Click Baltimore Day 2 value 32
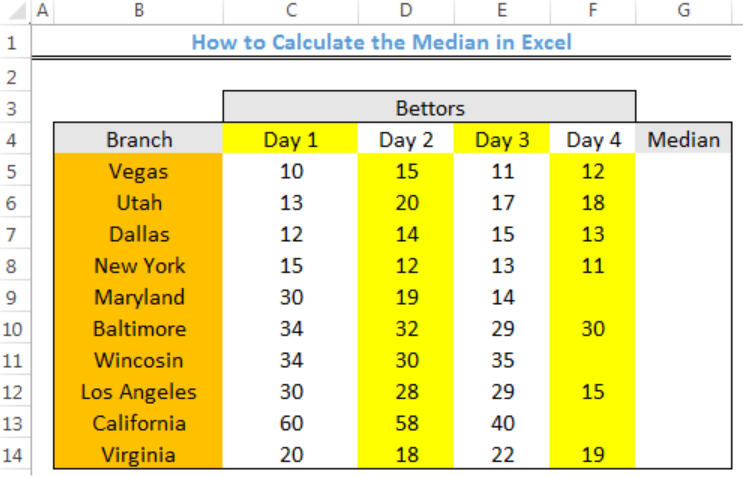 click(x=406, y=328)
